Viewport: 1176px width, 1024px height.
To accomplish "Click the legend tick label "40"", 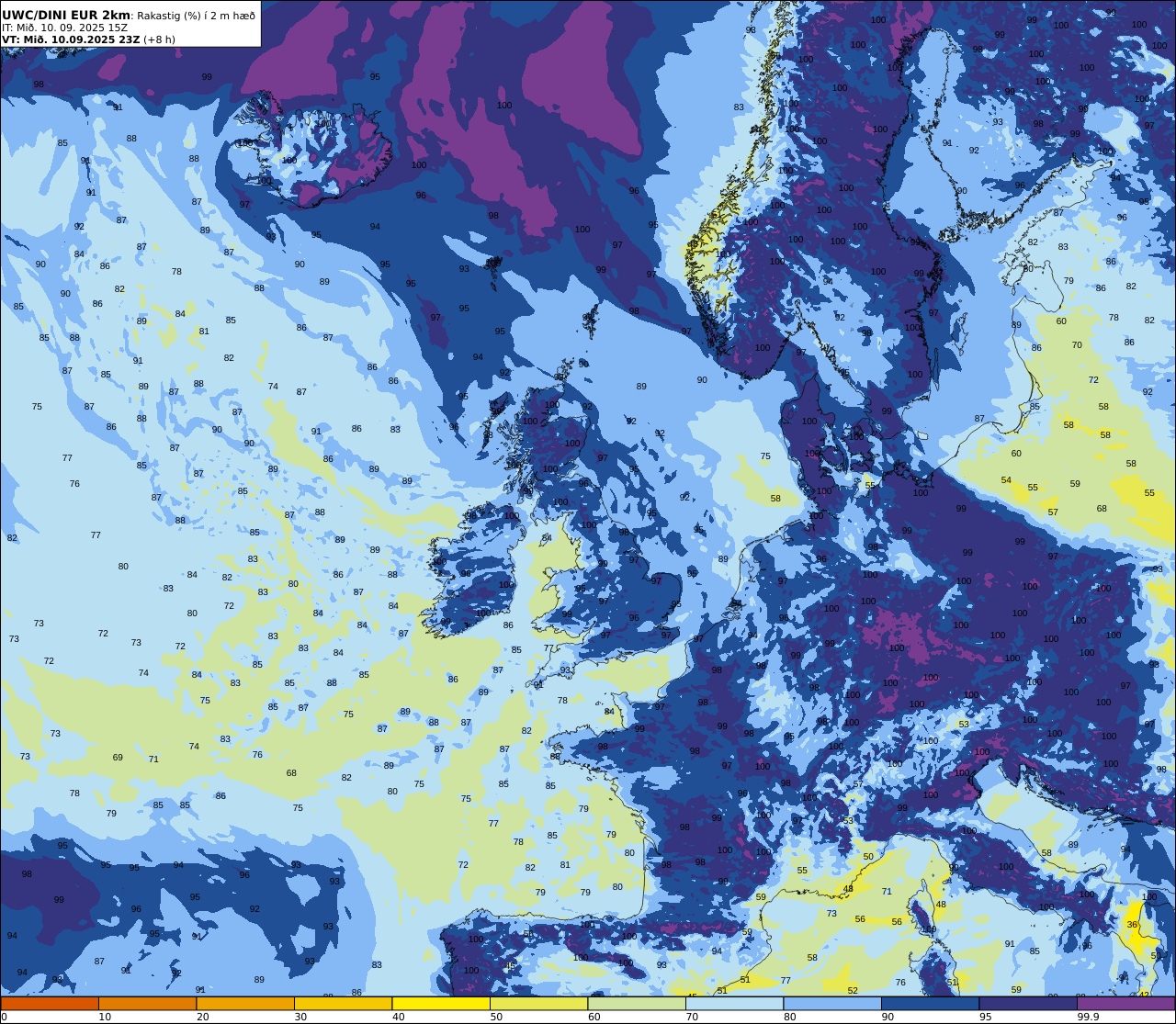I will point(398,1017).
